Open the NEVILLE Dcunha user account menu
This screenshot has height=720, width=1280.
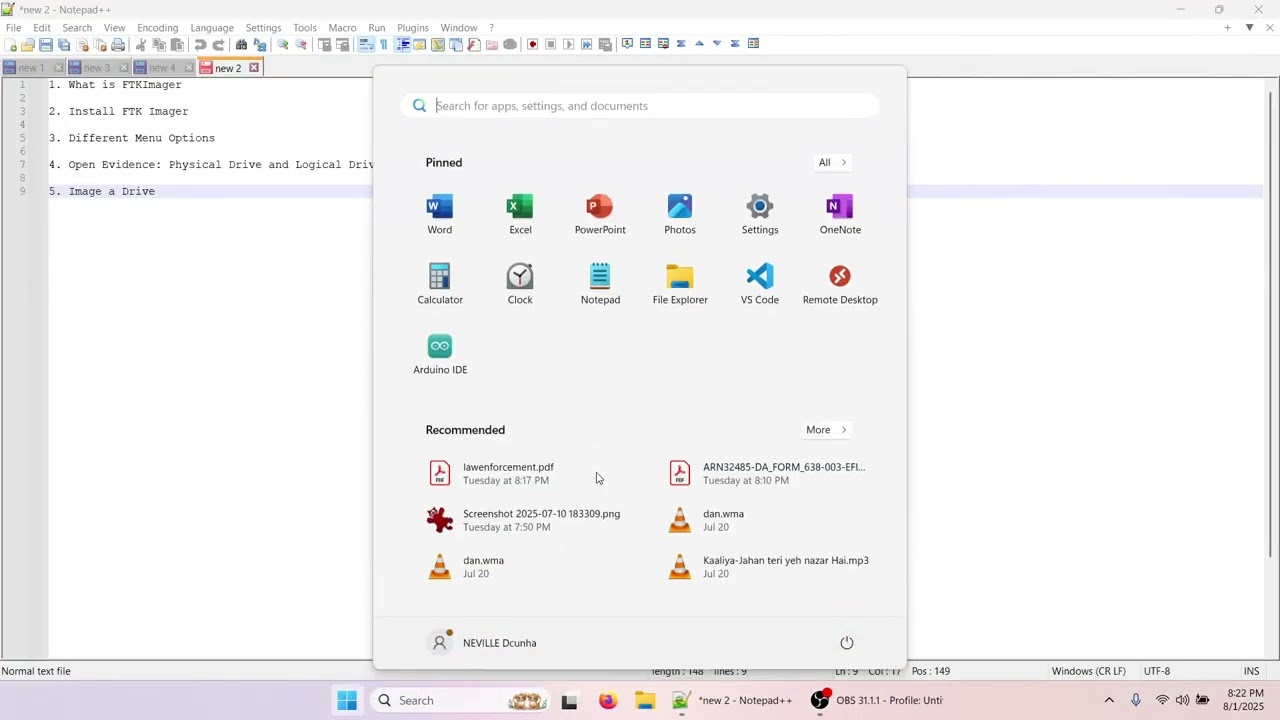tap(483, 643)
